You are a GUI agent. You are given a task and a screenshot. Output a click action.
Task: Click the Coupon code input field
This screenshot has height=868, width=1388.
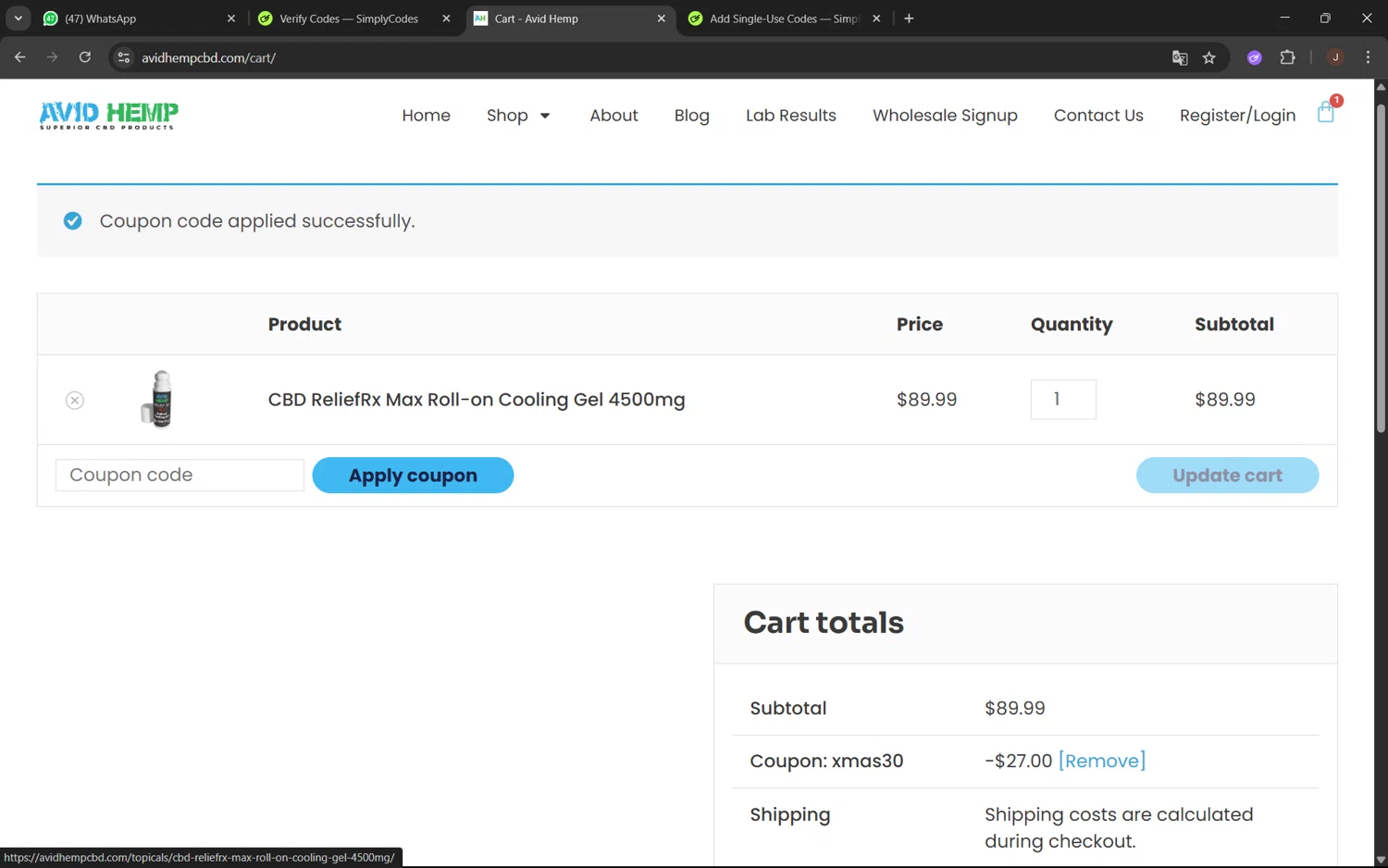click(x=180, y=475)
